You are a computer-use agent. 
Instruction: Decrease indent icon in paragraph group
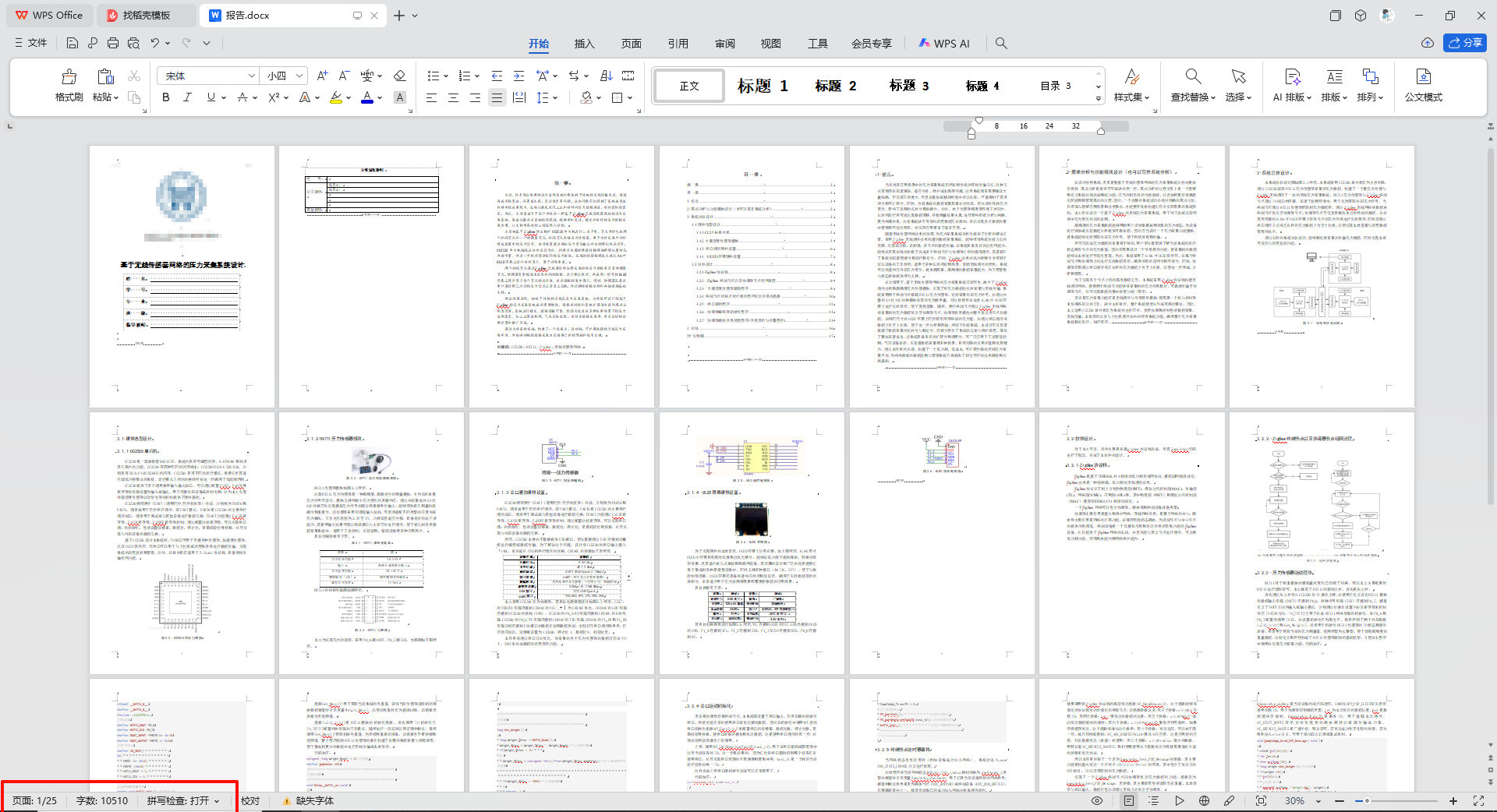pyautogui.click(x=497, y=76)
